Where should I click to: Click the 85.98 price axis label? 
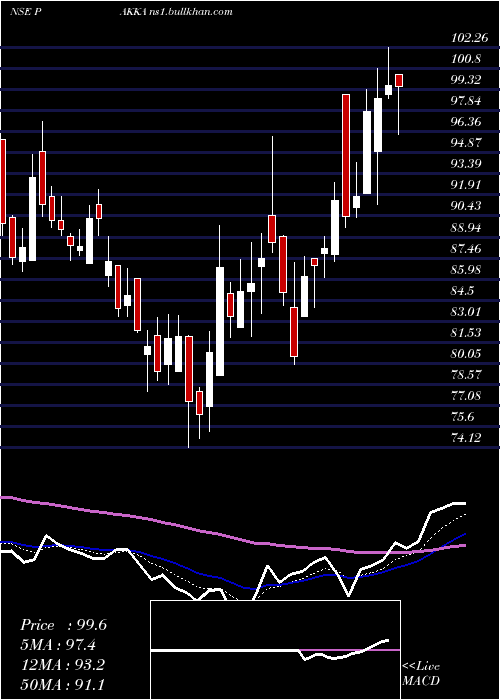(466, 269)
